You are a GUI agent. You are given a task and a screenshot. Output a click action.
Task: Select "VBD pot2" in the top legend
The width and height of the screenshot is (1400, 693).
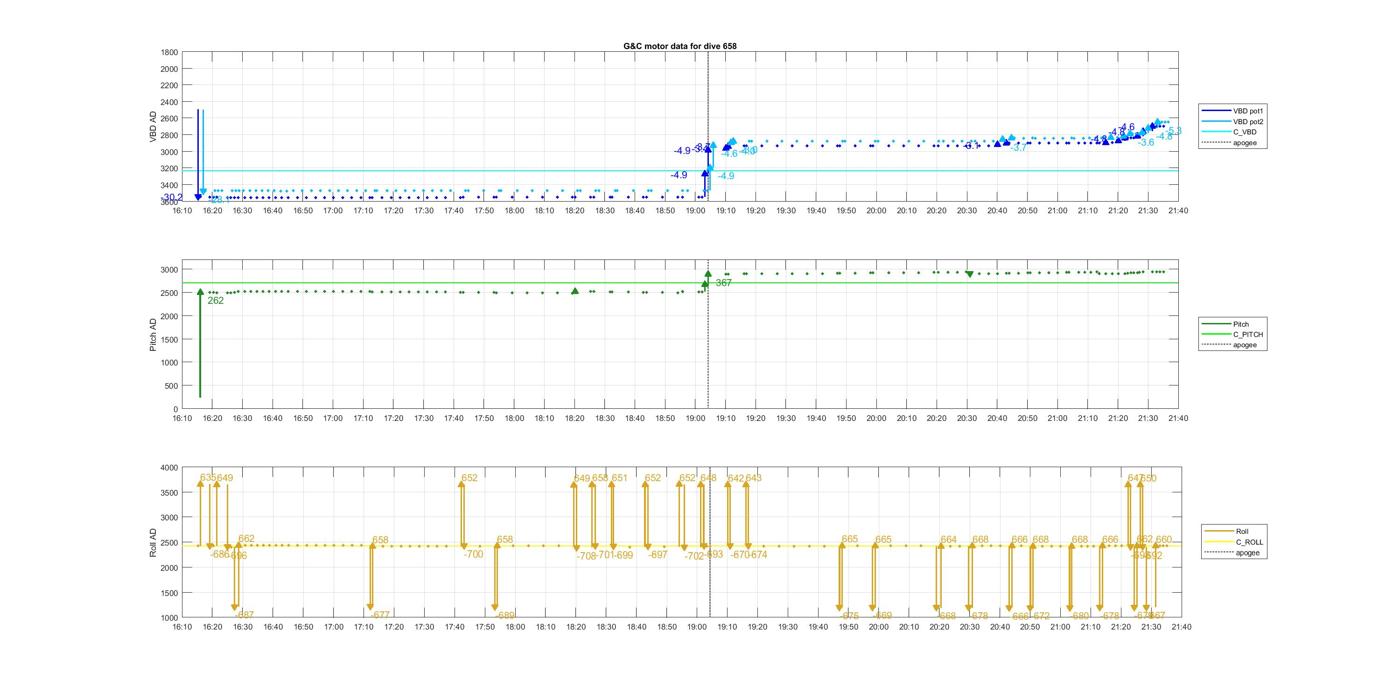click(x=1248, y=121)
